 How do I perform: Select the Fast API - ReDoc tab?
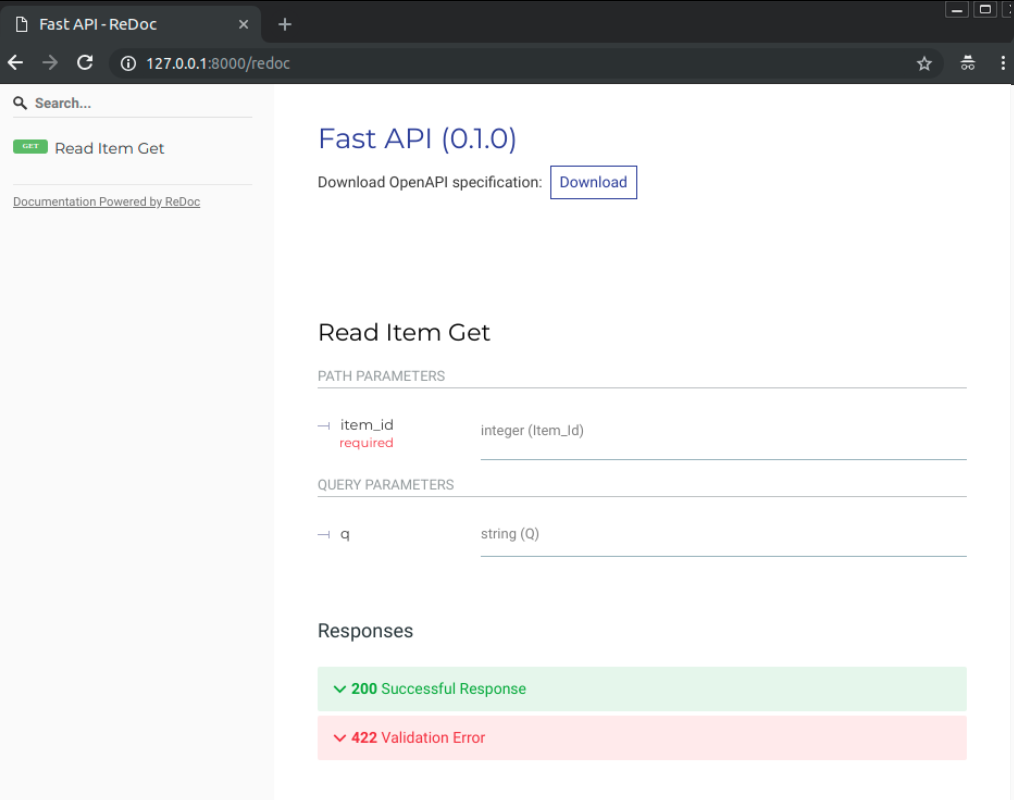click(x=130, y=25)
